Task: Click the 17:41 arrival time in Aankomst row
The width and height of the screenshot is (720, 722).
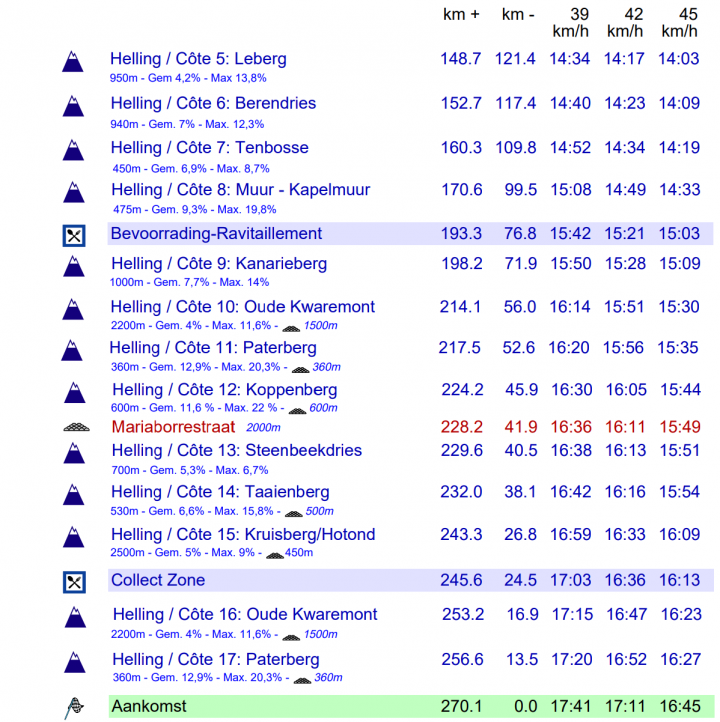Action: point(571,706)
